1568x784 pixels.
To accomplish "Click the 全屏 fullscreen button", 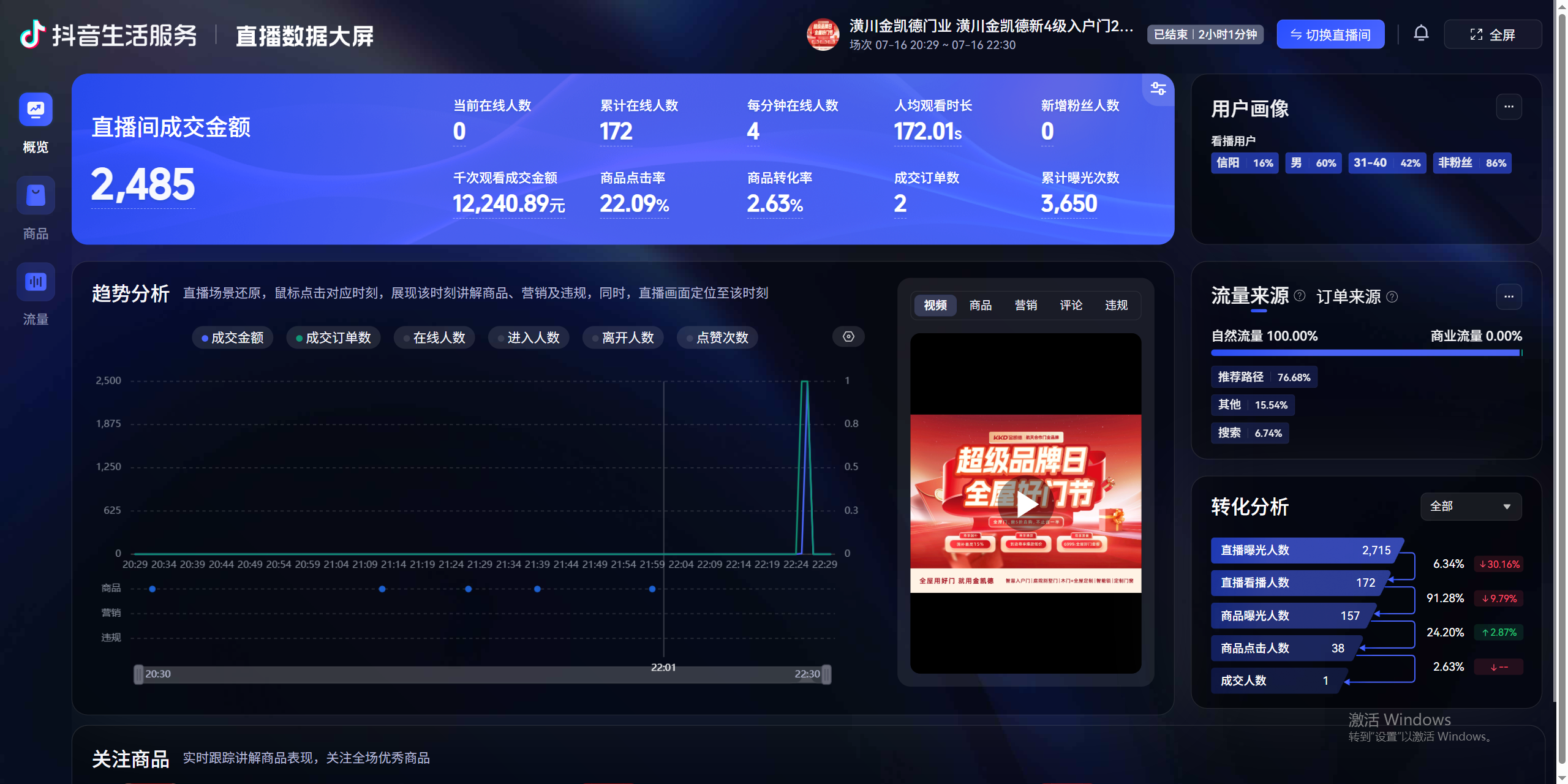I will click(1492, 35).
